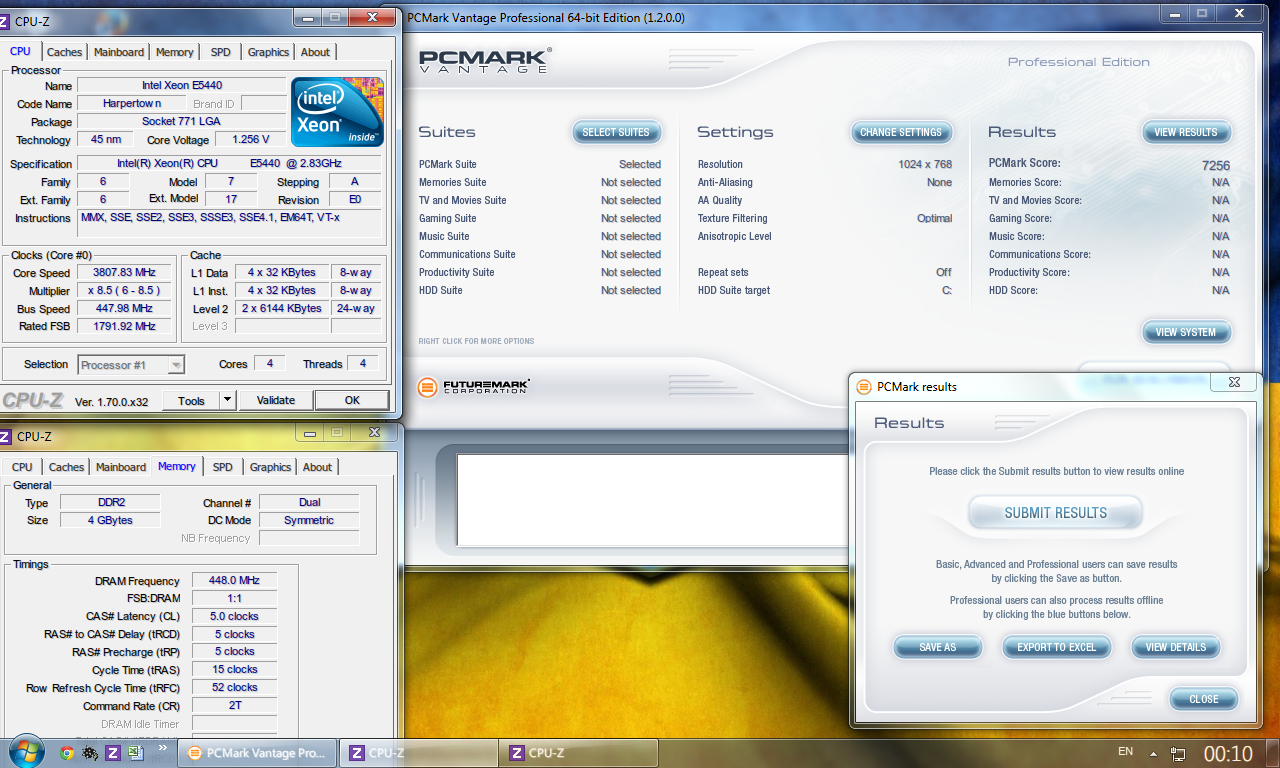
Task: Click the SAVE AS button
Action: pos(937,647)
